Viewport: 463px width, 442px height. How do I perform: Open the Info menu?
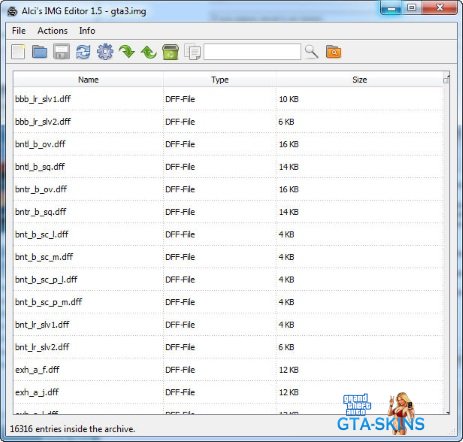pos(87,31)
